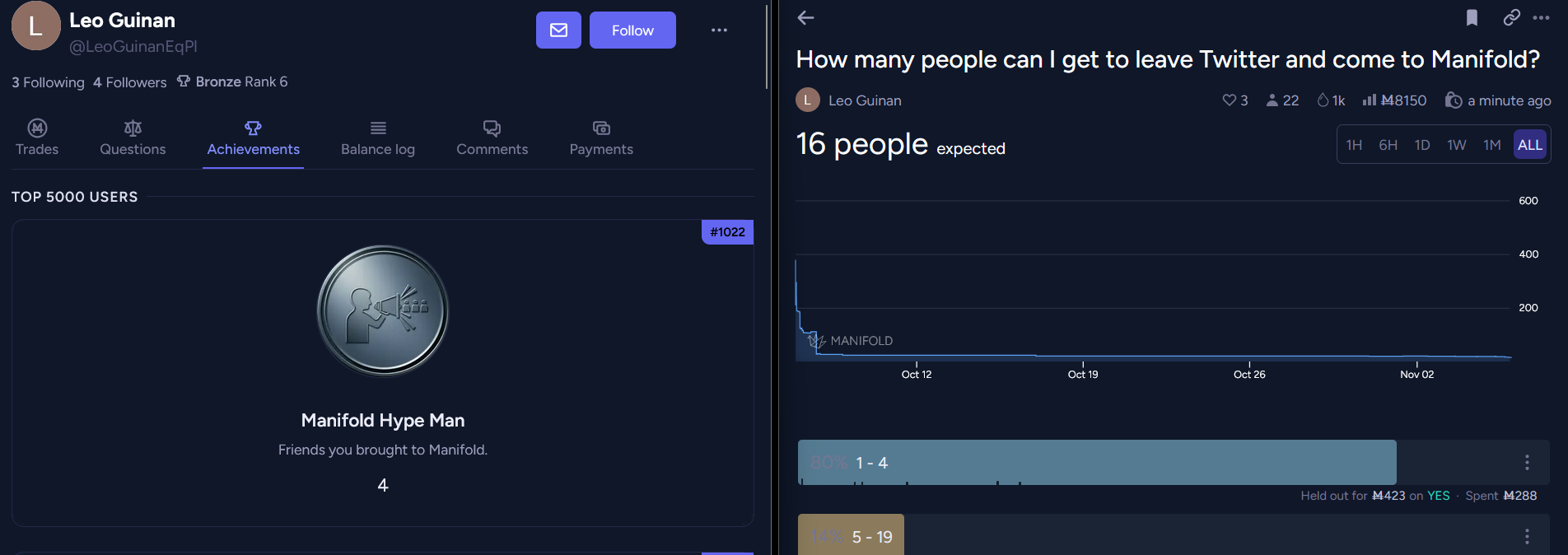Image resolution: width=1568 pixels, height=555 pixels.
Task: Open the 3 Following list
Action: [x=48, y=82]
